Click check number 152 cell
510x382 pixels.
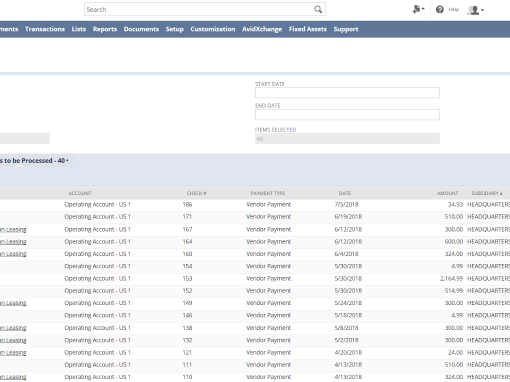tap(187, 291)
